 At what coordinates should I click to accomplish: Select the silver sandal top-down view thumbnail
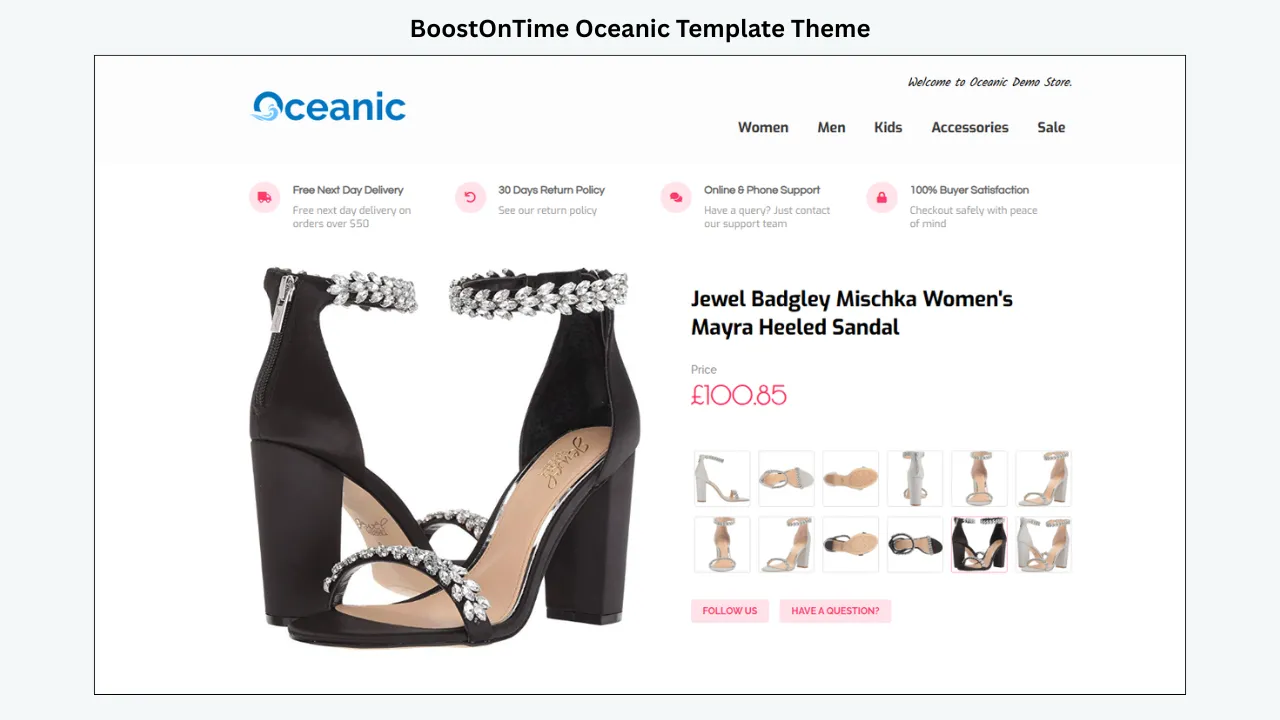786,479
